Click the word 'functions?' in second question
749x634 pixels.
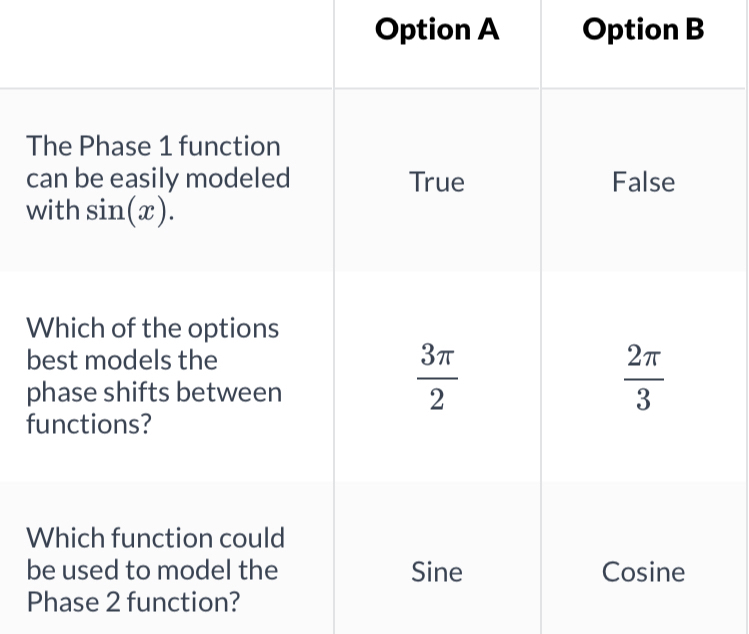coord(89,425)
